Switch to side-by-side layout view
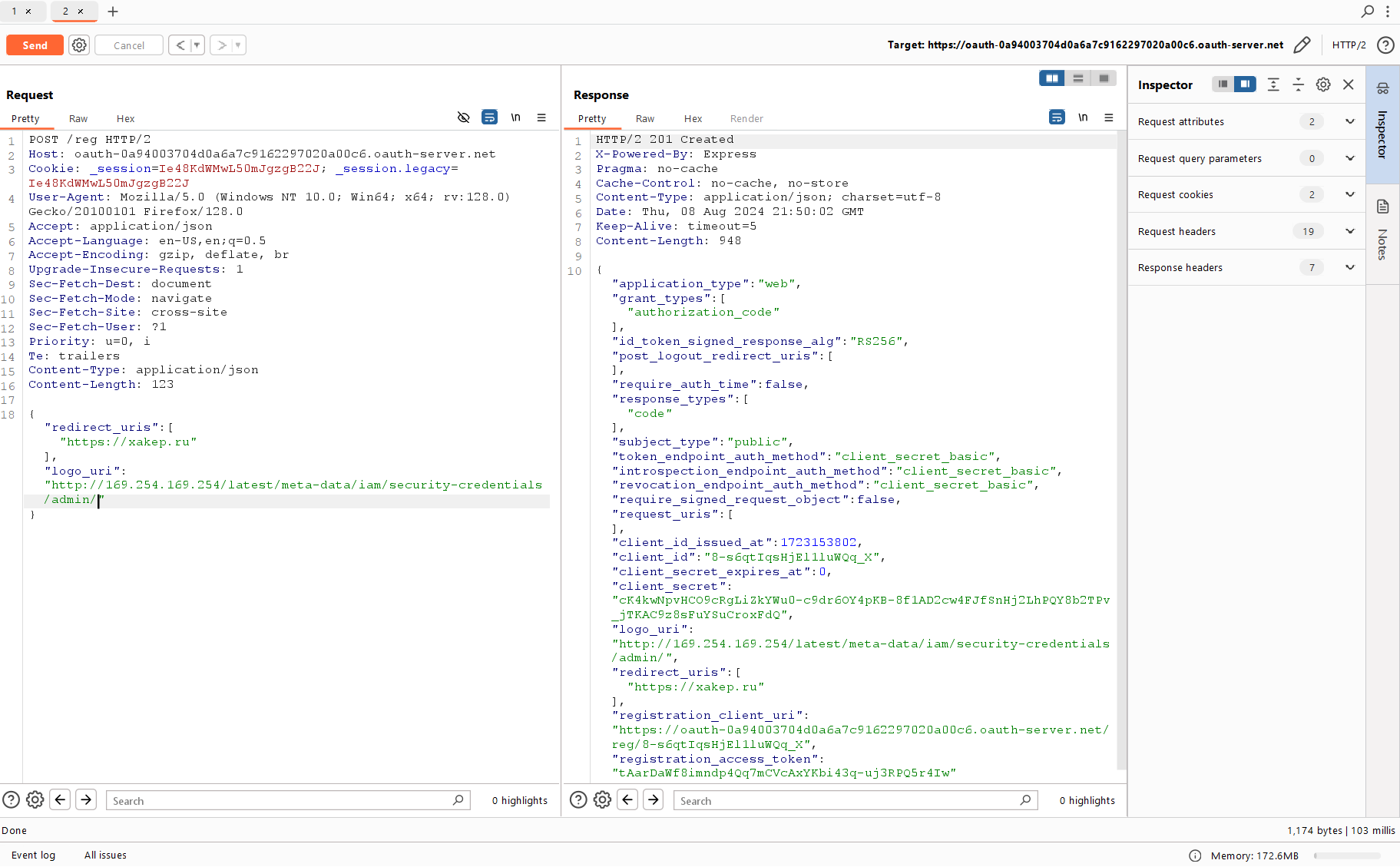 pos(1052,78)
